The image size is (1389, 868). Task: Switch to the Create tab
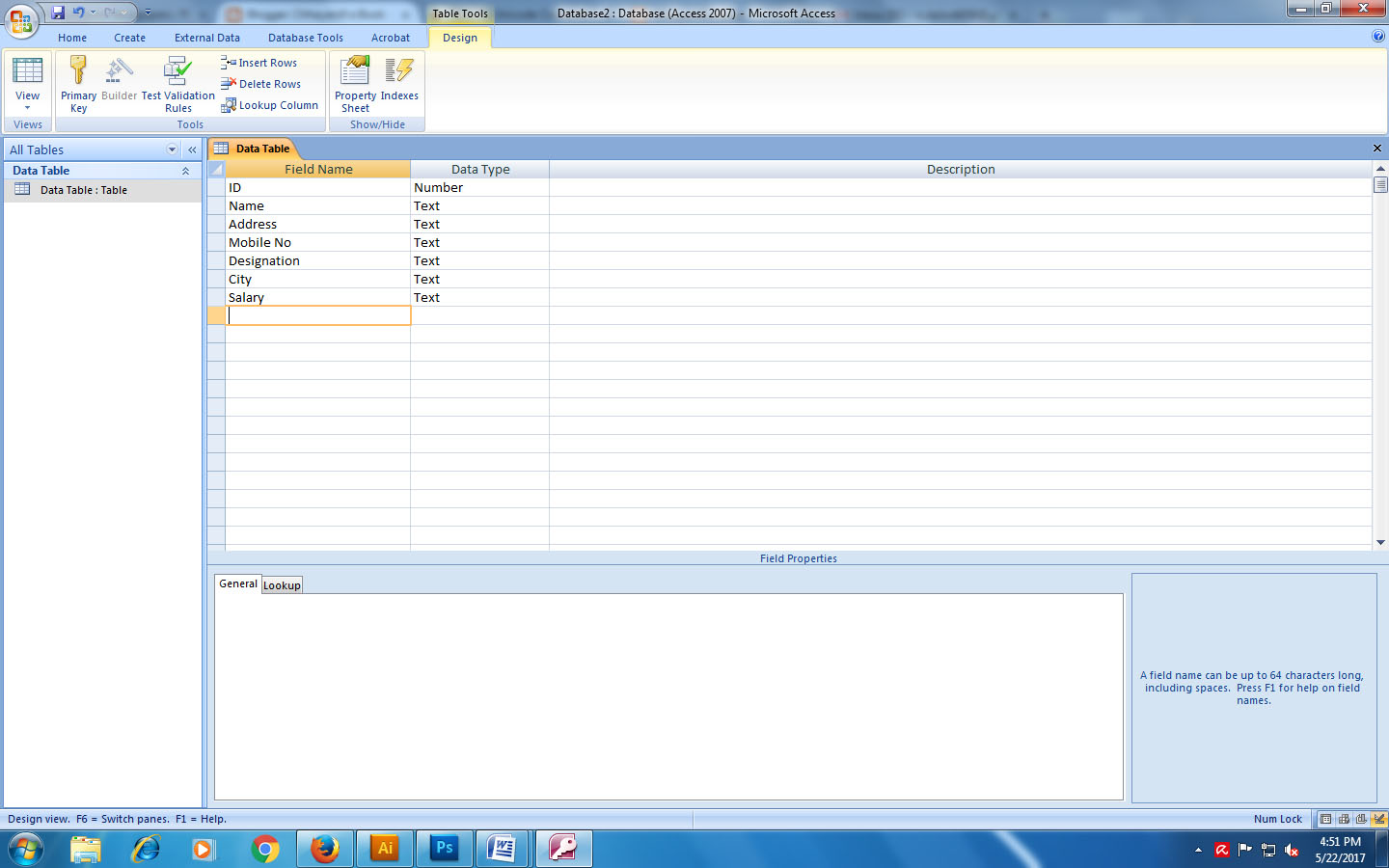tap(129, 38)
